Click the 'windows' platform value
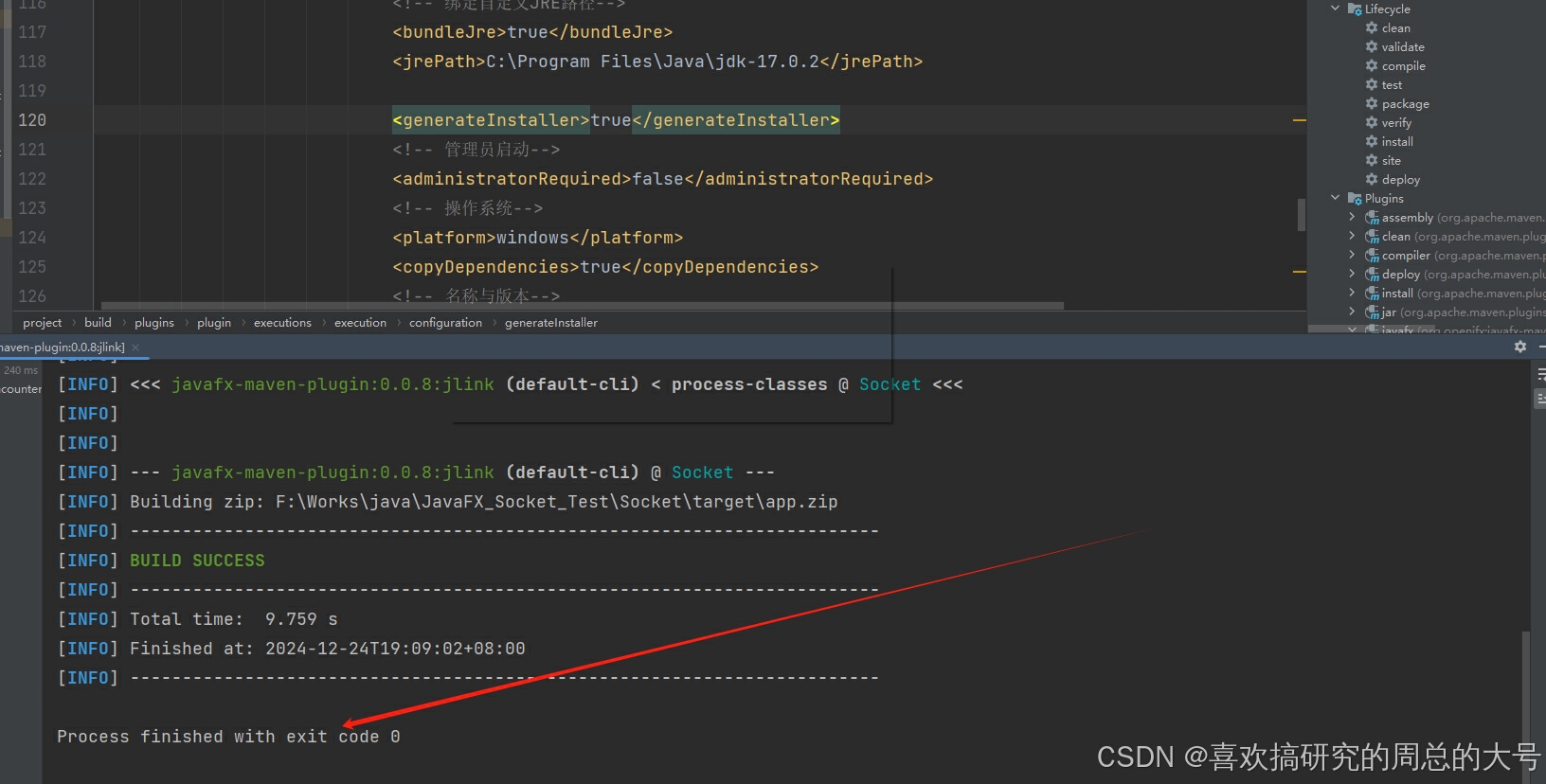Viewport: 1546px width, 784px height. [x=532, y=238]
